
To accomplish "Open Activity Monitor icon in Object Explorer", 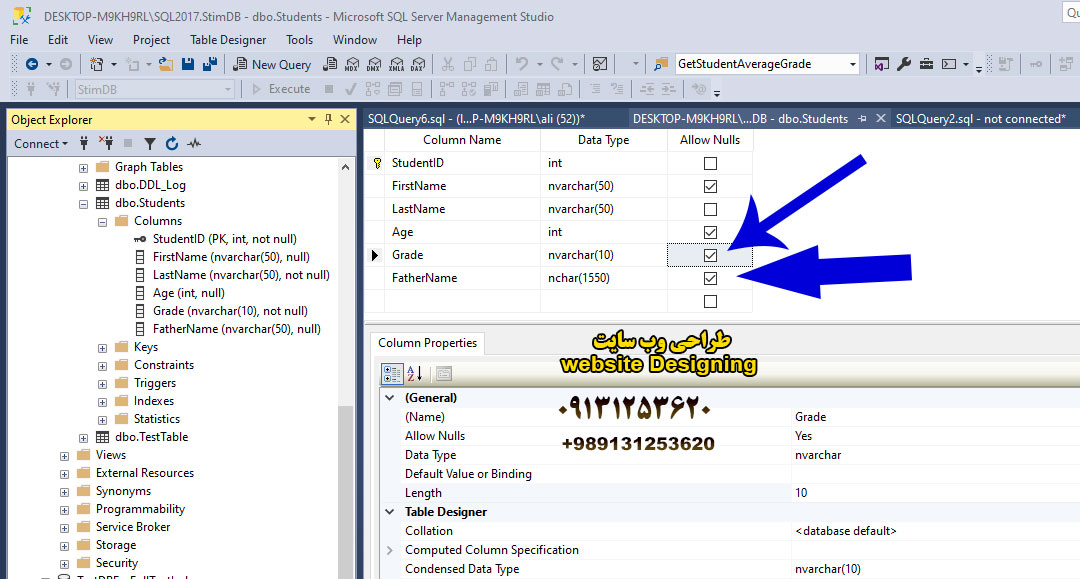I will click(x=194, y=144).
